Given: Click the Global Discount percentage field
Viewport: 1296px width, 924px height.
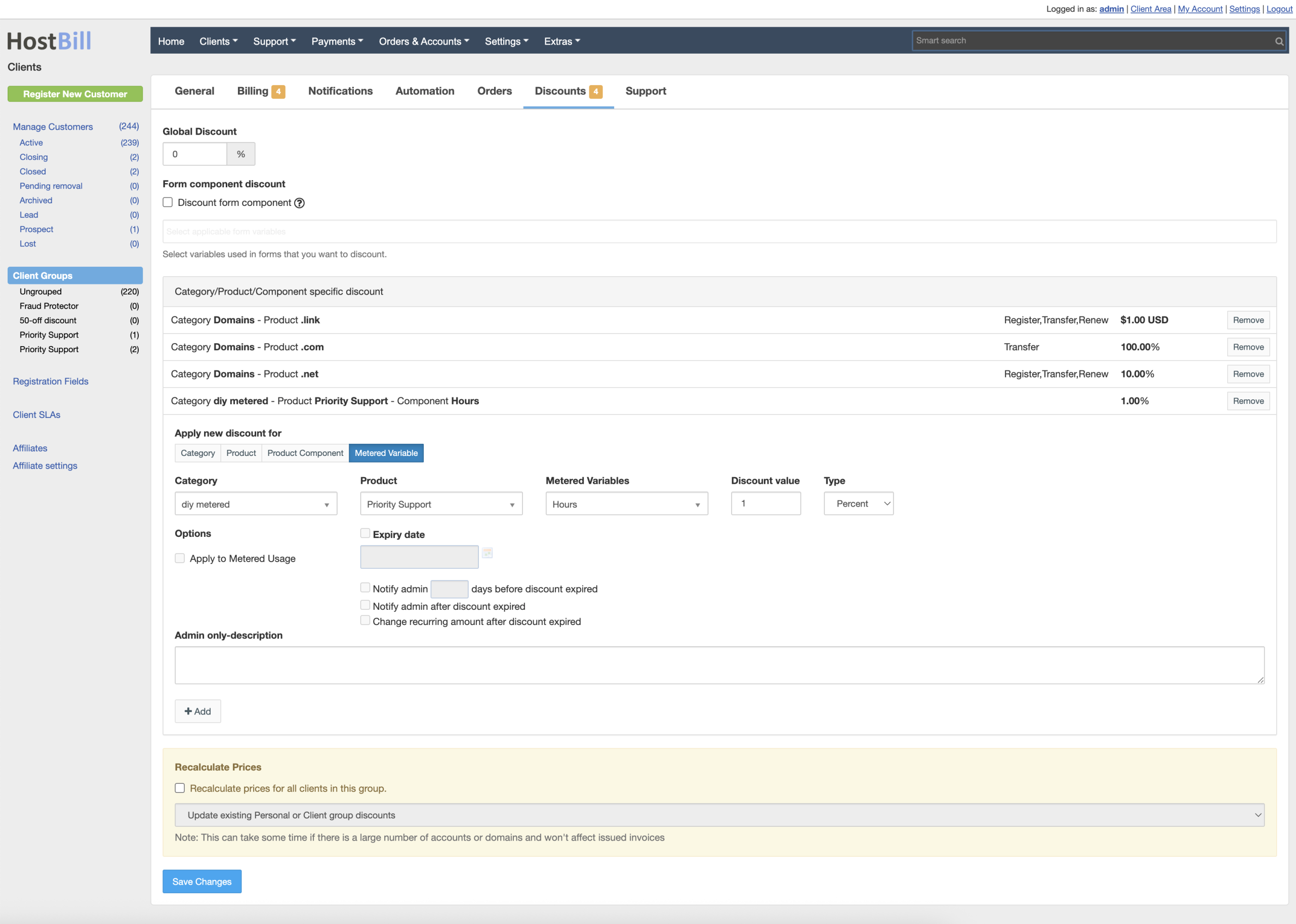Looking at the screenshot, I should pos(195,154).
